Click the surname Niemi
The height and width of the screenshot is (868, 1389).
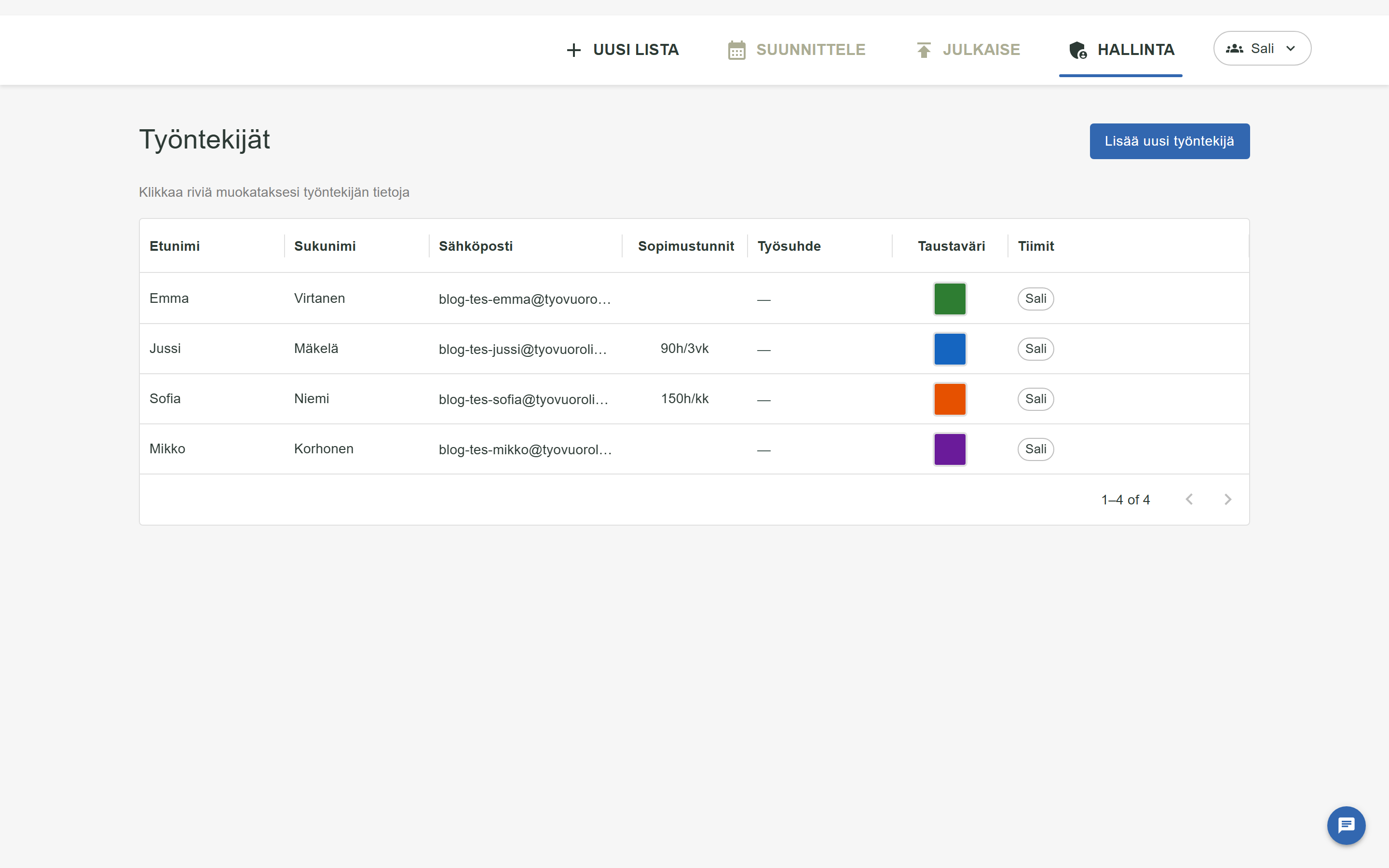pyautogui.click(x=312, y=398)
